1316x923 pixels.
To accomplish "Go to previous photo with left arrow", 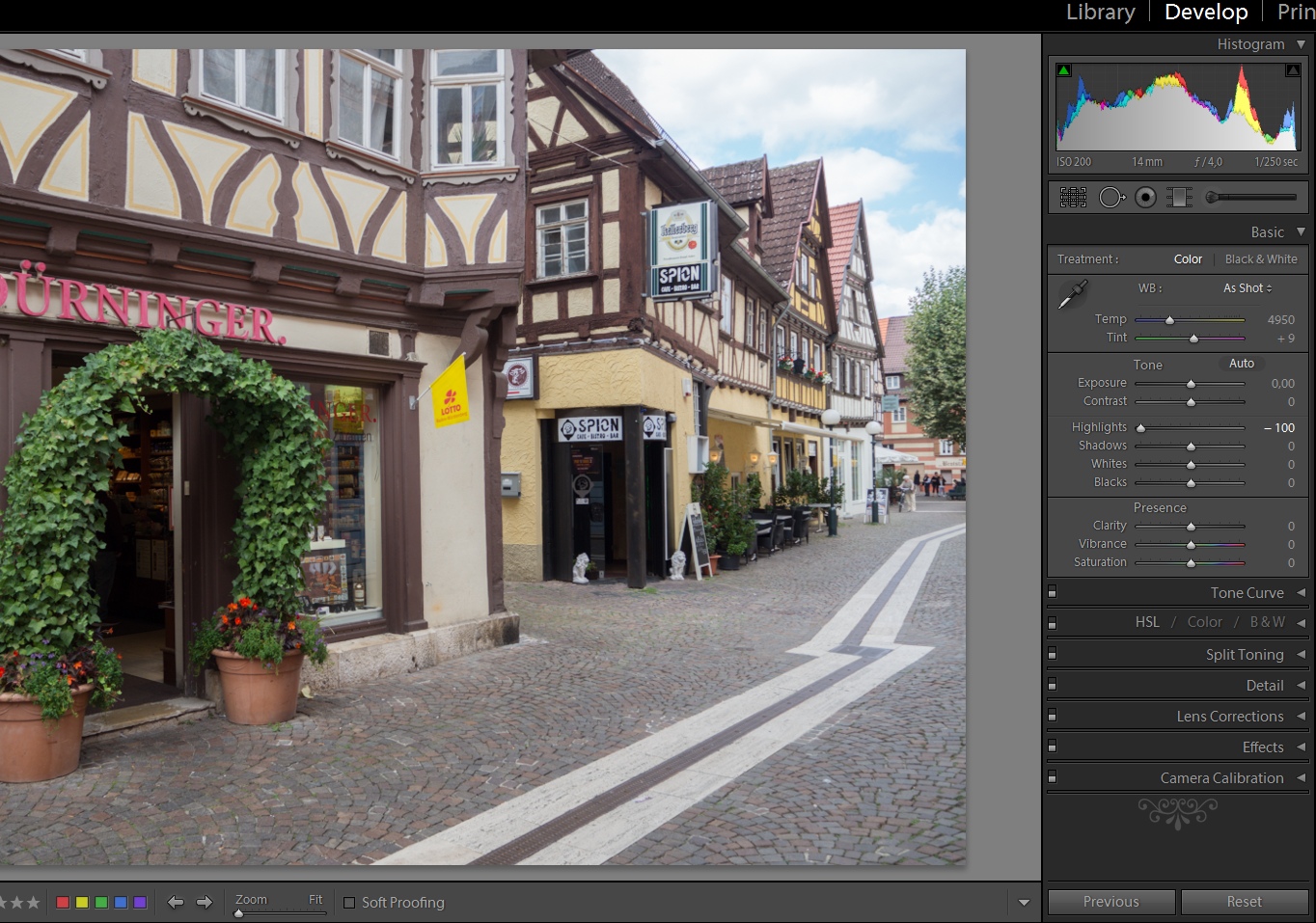I will pos(176,903).
